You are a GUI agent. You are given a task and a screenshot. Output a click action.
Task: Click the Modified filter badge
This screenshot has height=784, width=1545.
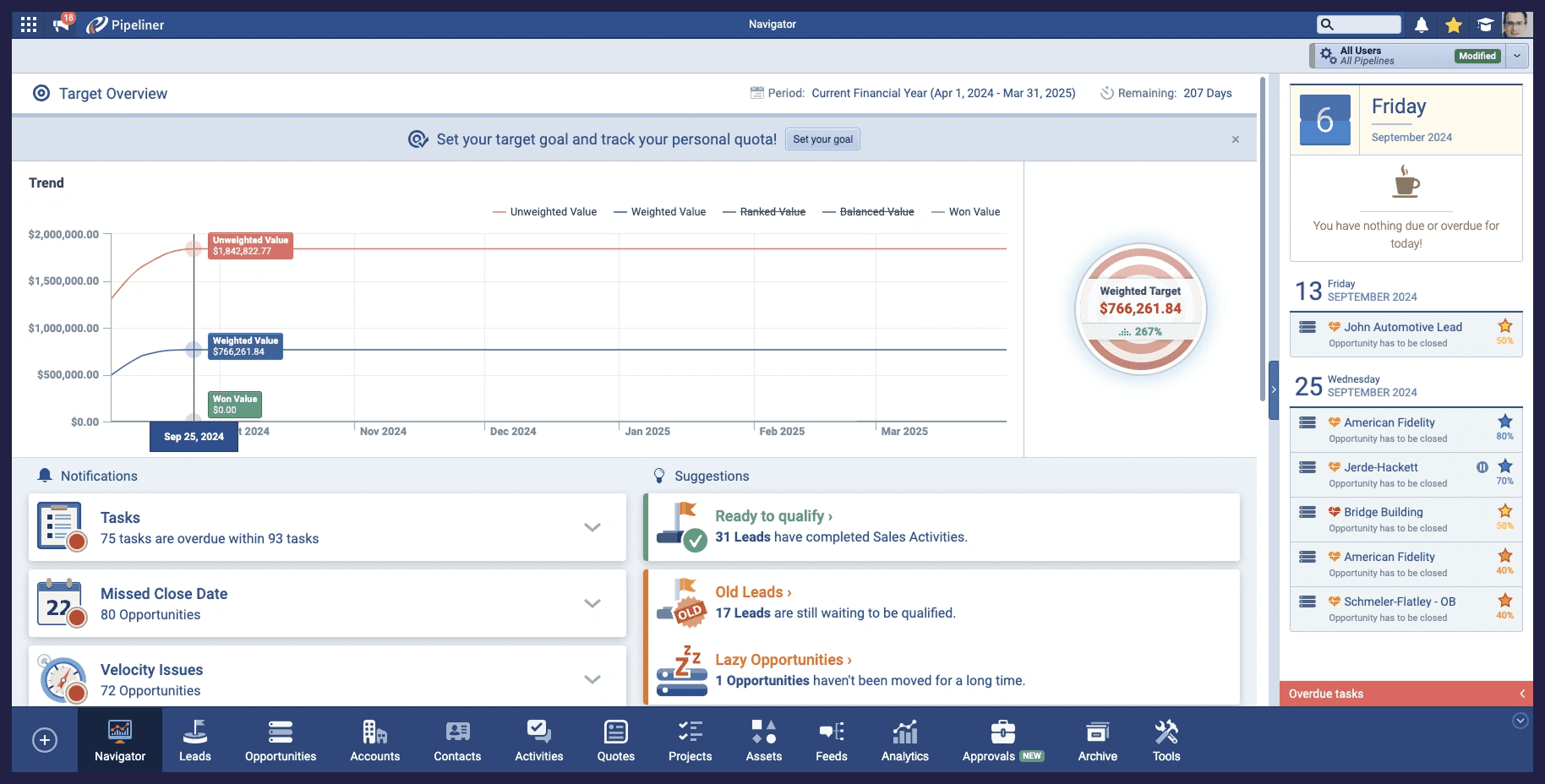click(x=1477, y=56)
